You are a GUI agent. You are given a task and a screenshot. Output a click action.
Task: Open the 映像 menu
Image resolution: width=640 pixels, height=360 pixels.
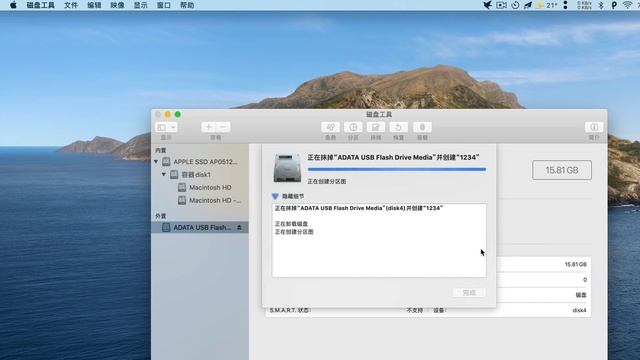[118, 5]
